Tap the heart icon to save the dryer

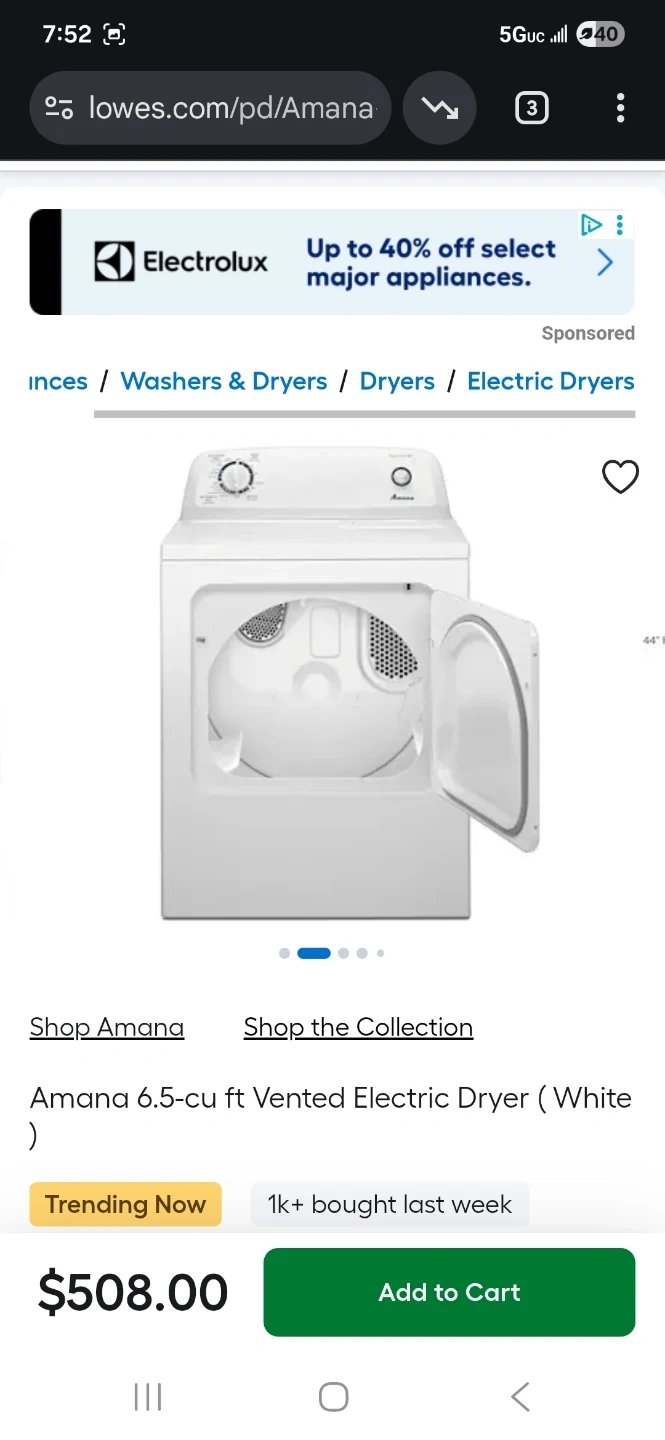(620, 477)
